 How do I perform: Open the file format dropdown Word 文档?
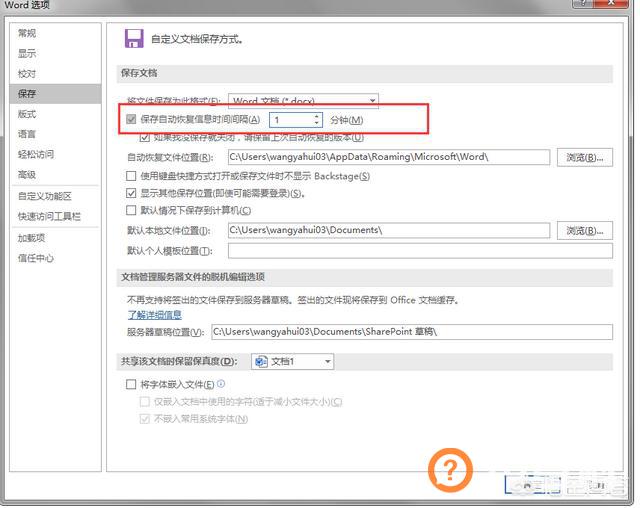303,100
